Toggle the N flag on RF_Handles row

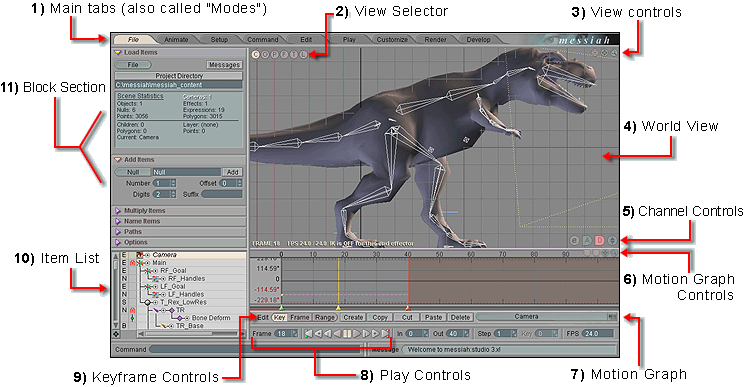coord(124,279)
